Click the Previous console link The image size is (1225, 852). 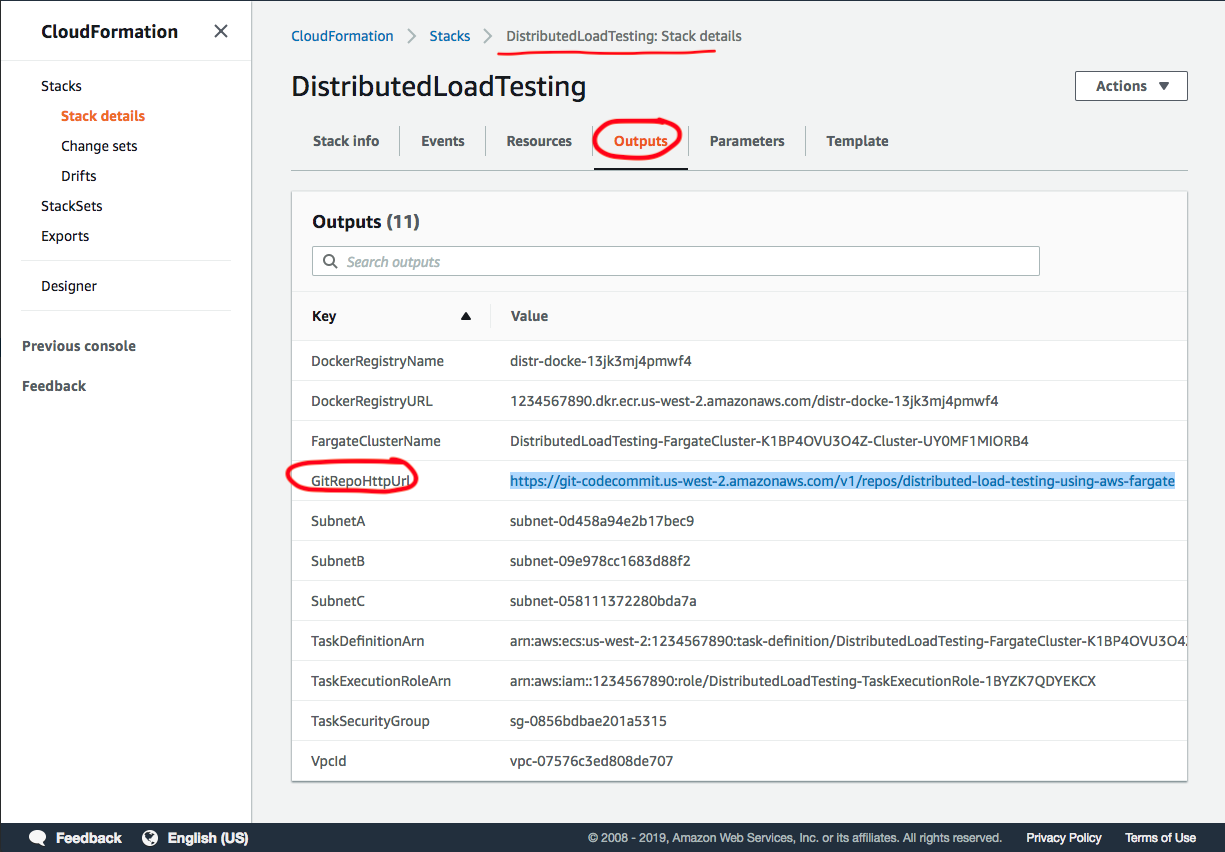point(79,346)
